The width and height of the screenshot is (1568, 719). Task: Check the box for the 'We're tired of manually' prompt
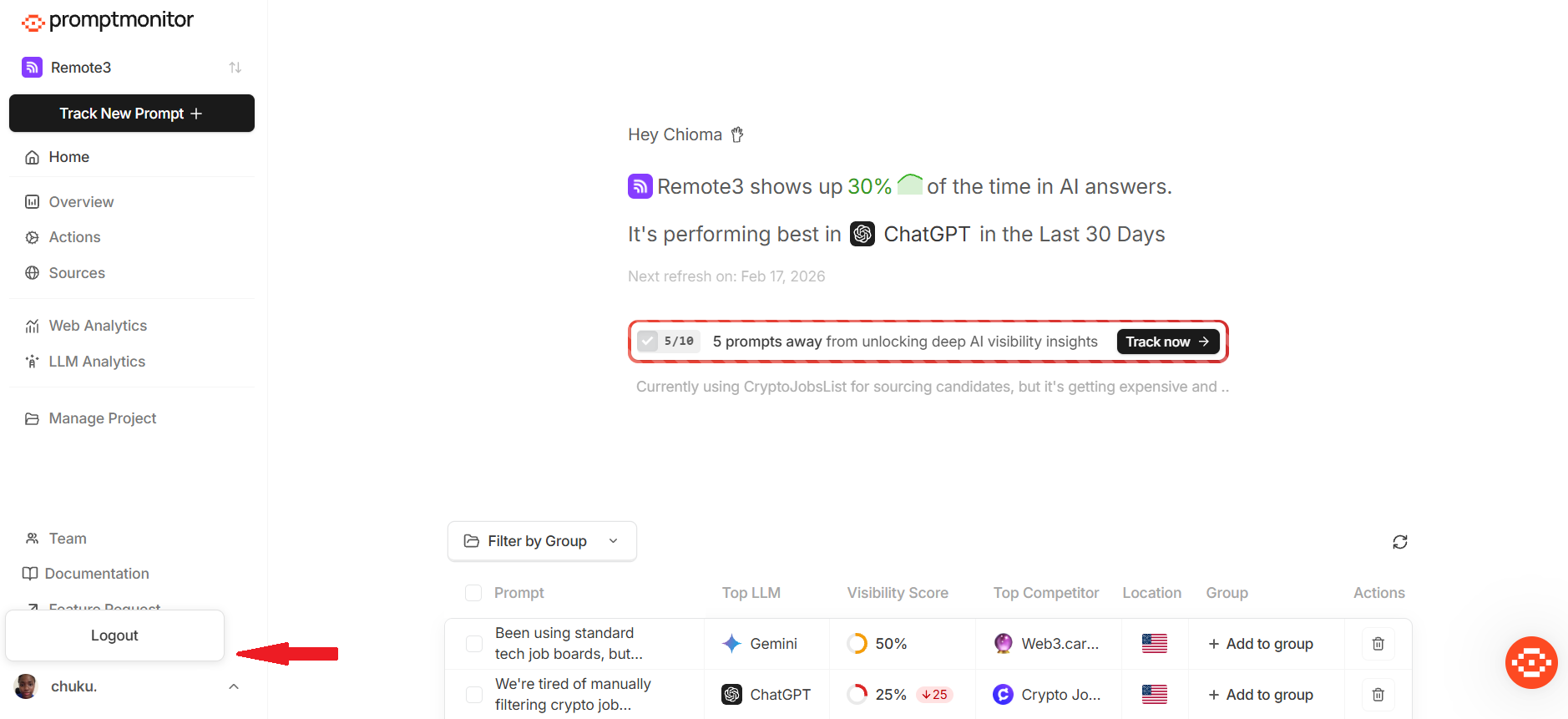(x=474, y=695)
